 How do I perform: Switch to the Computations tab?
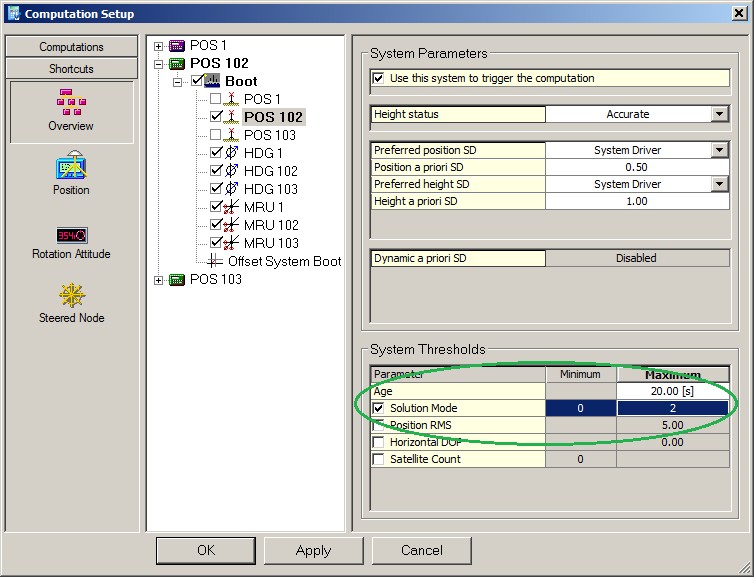(x=71, y=47)
